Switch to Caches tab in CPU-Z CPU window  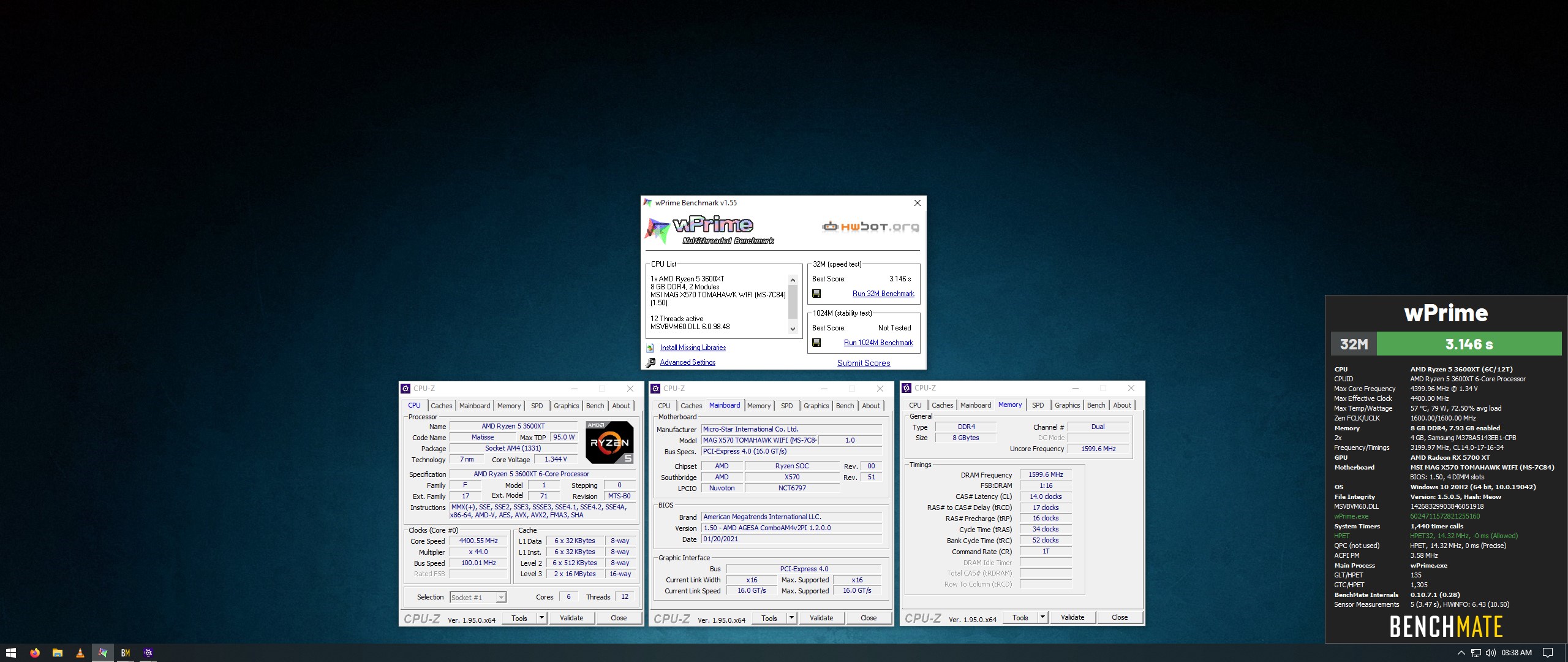point(441,406)
